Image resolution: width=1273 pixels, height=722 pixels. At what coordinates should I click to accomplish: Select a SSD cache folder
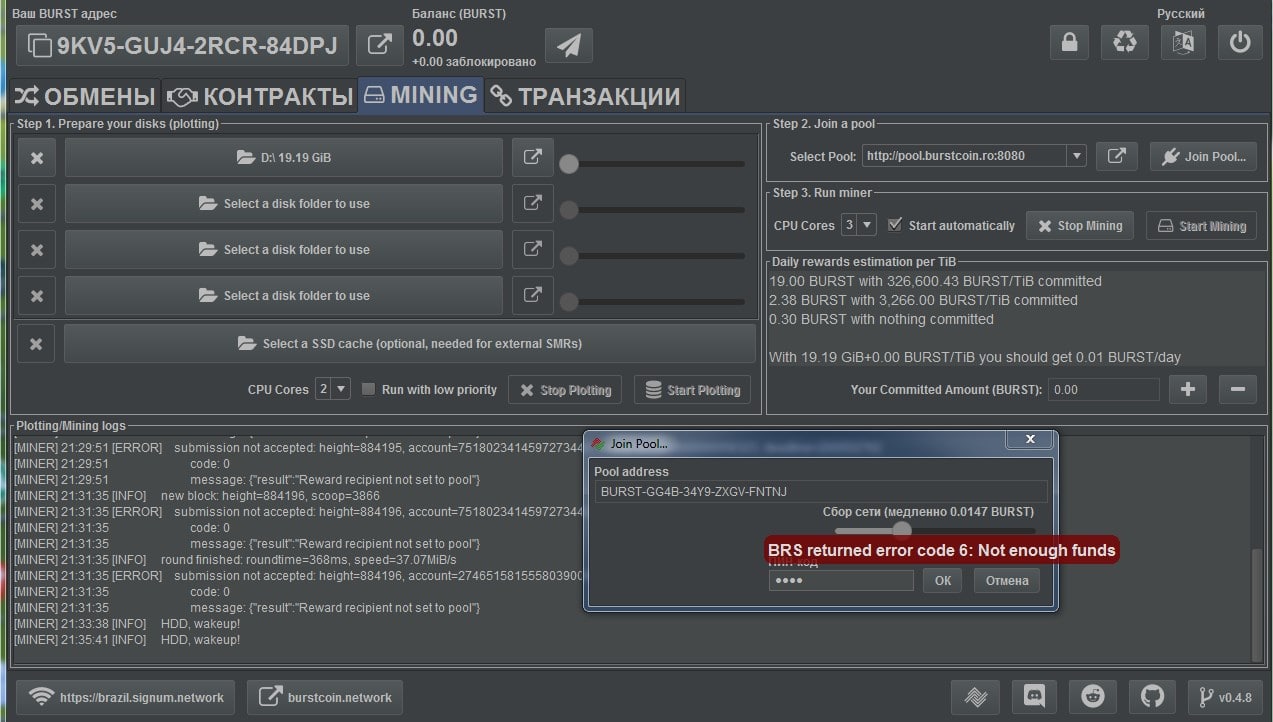(410, 344)
